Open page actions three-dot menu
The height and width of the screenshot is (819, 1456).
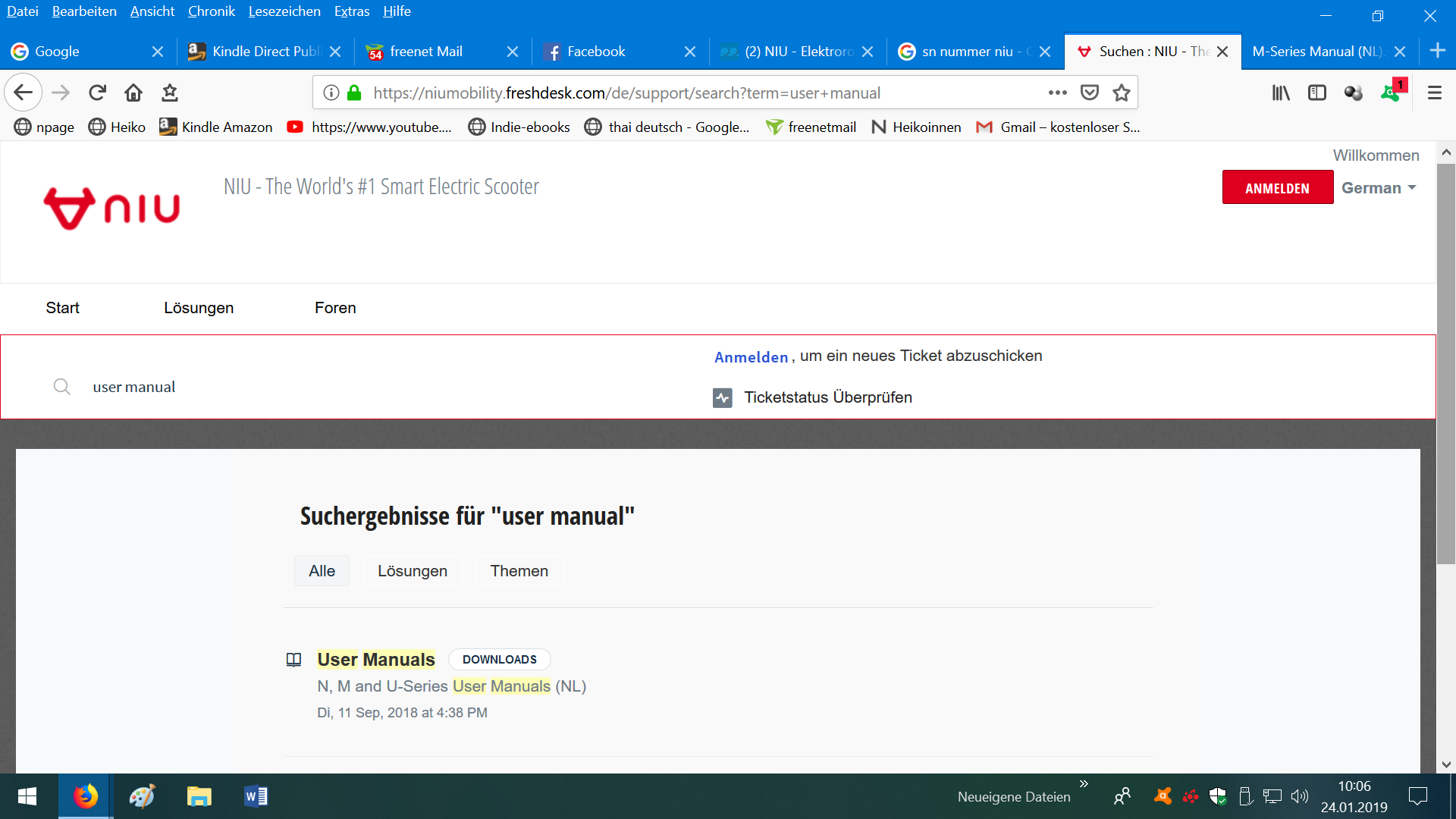click(1057, 93)
